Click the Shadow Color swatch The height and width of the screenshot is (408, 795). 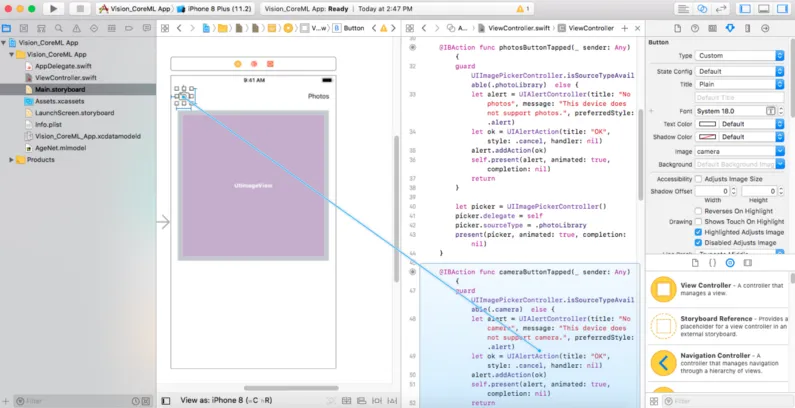pos(707,137)
